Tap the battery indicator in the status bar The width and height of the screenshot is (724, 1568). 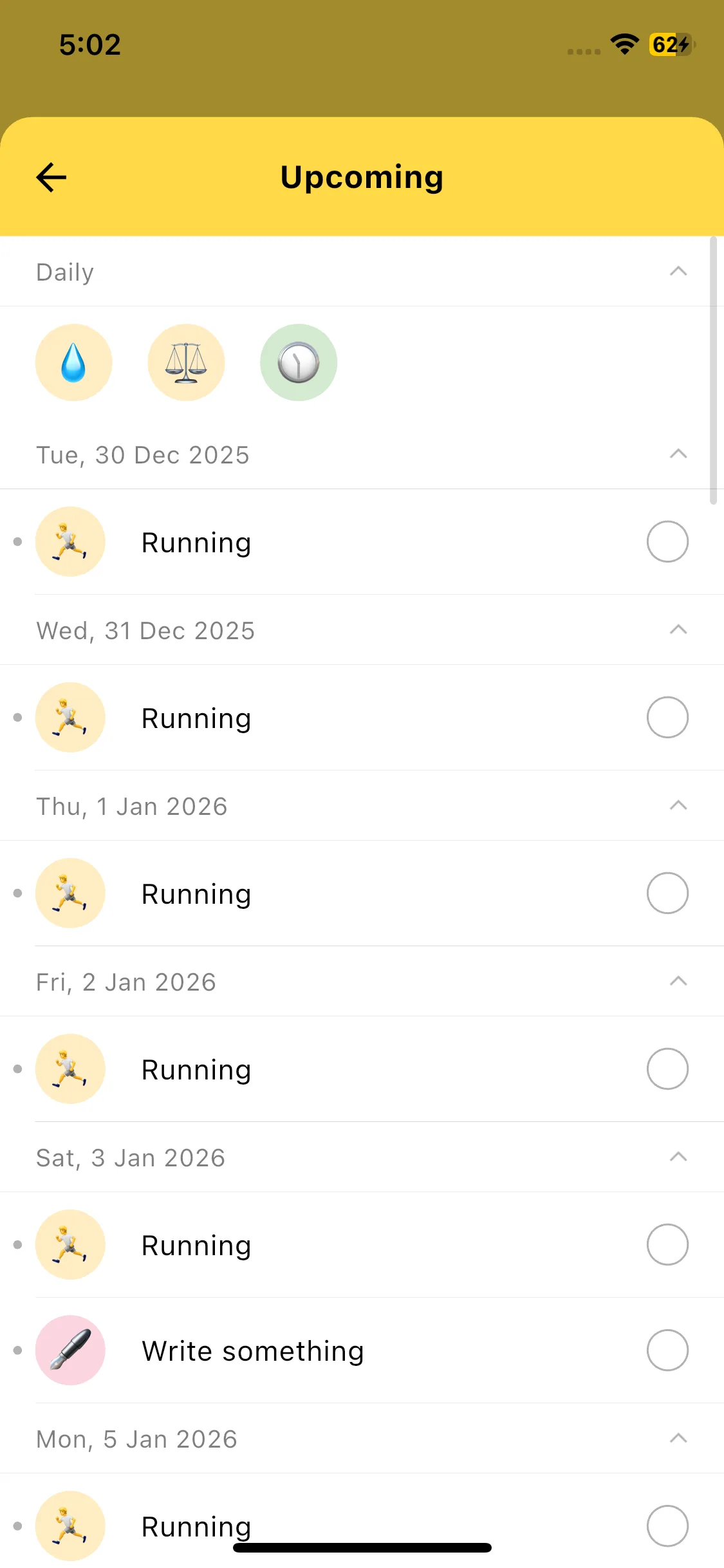coord(671,44)
